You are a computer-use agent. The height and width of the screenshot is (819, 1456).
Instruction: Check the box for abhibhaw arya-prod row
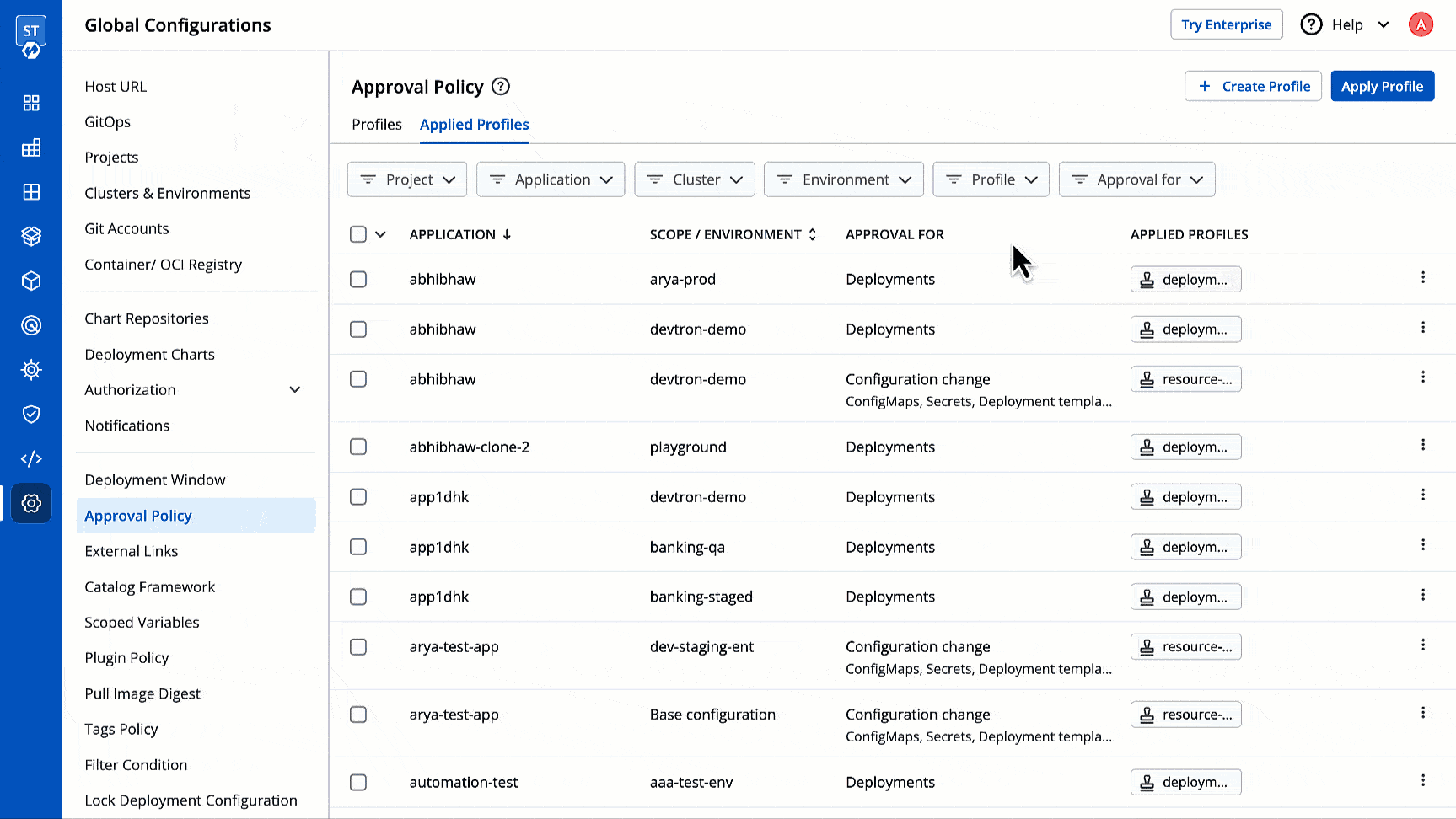358,279
